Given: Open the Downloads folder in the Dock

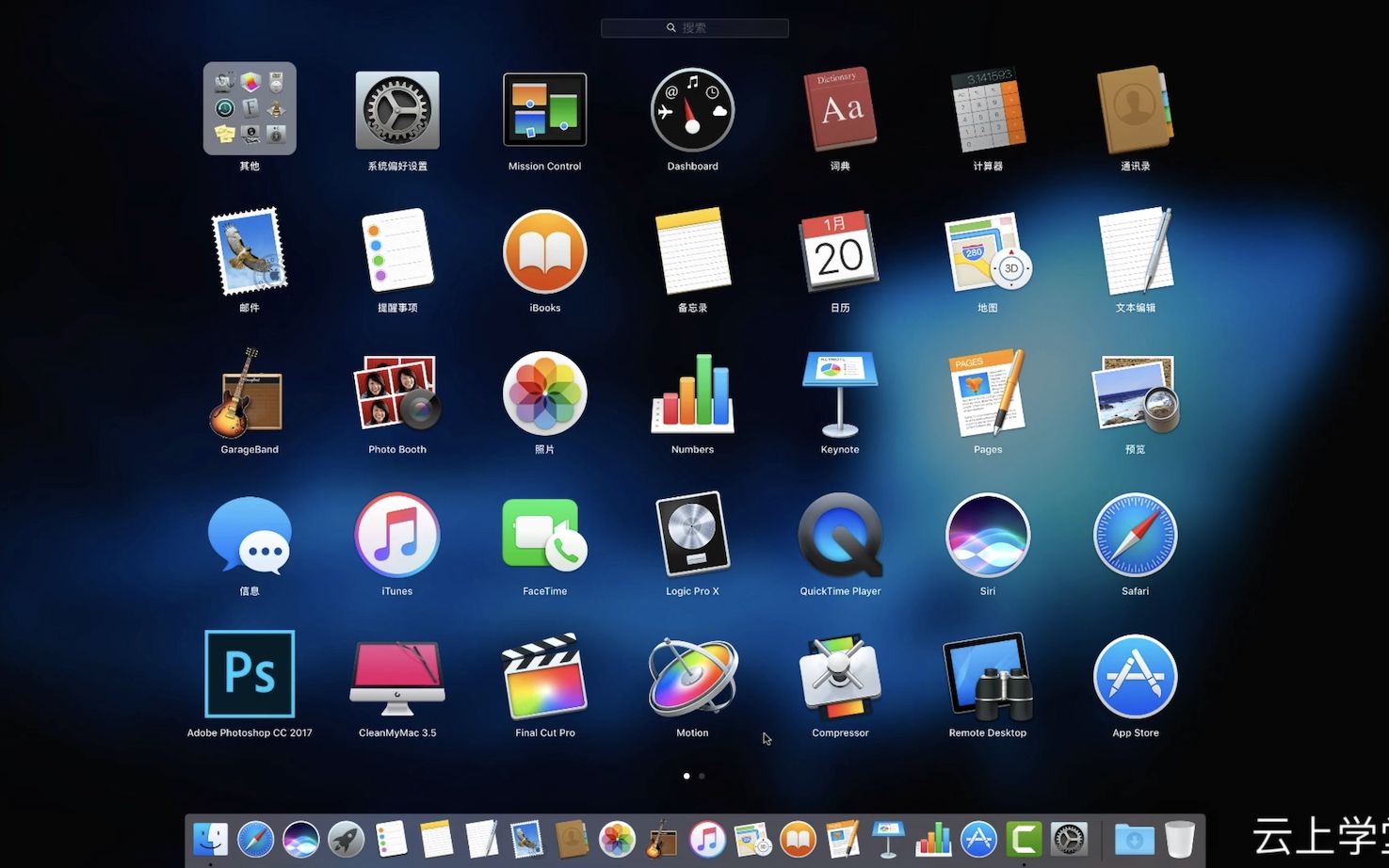Looking at the screenshot, I should [1134, 839].
